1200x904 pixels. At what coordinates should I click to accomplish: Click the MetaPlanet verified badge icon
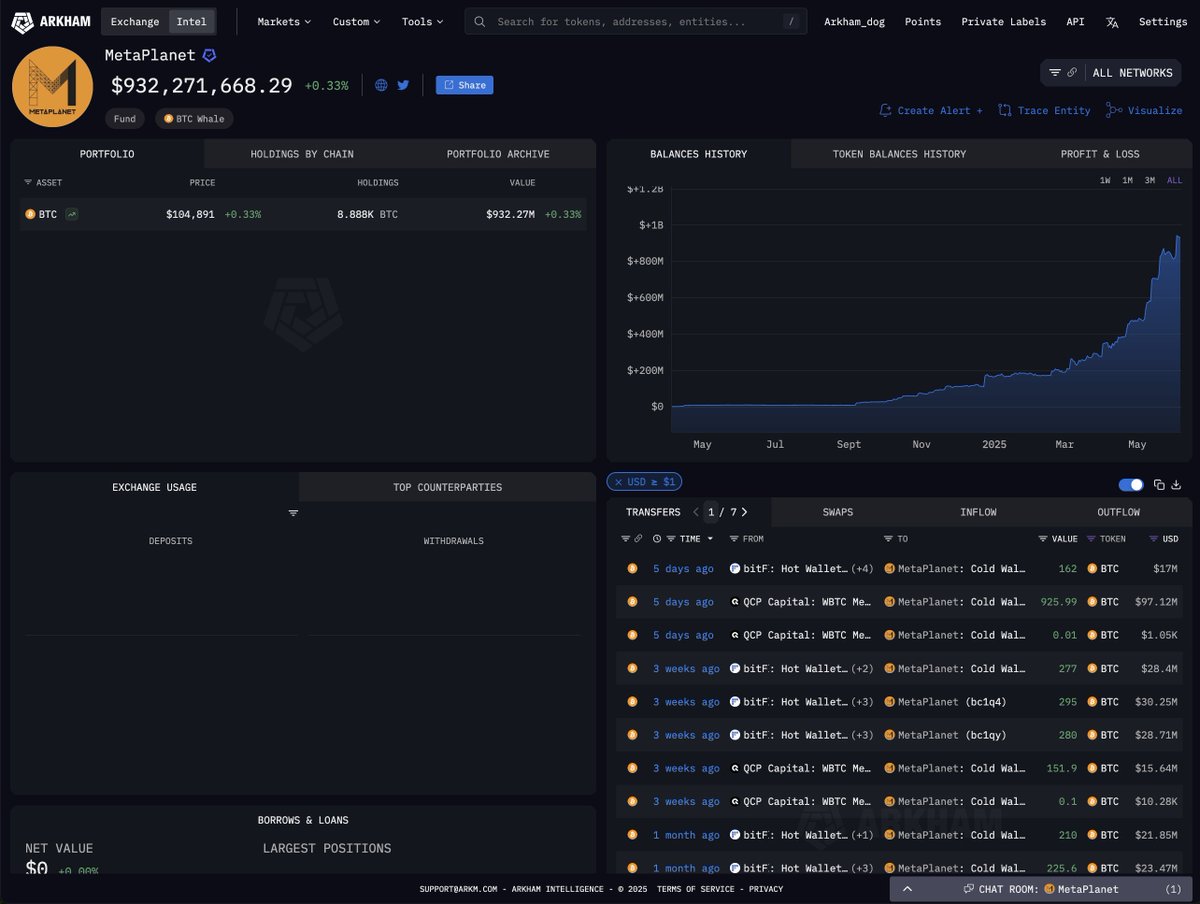coord(209,56)
